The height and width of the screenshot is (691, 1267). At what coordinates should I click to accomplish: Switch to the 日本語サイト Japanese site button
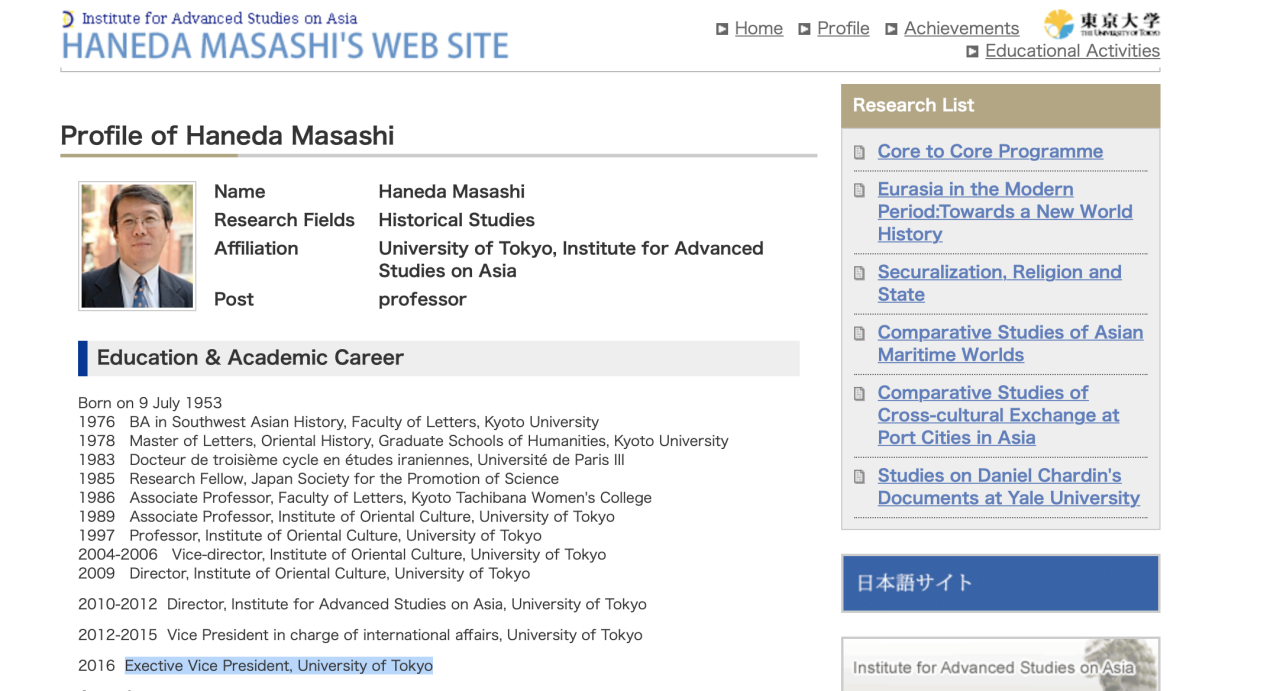(1001, 583)
